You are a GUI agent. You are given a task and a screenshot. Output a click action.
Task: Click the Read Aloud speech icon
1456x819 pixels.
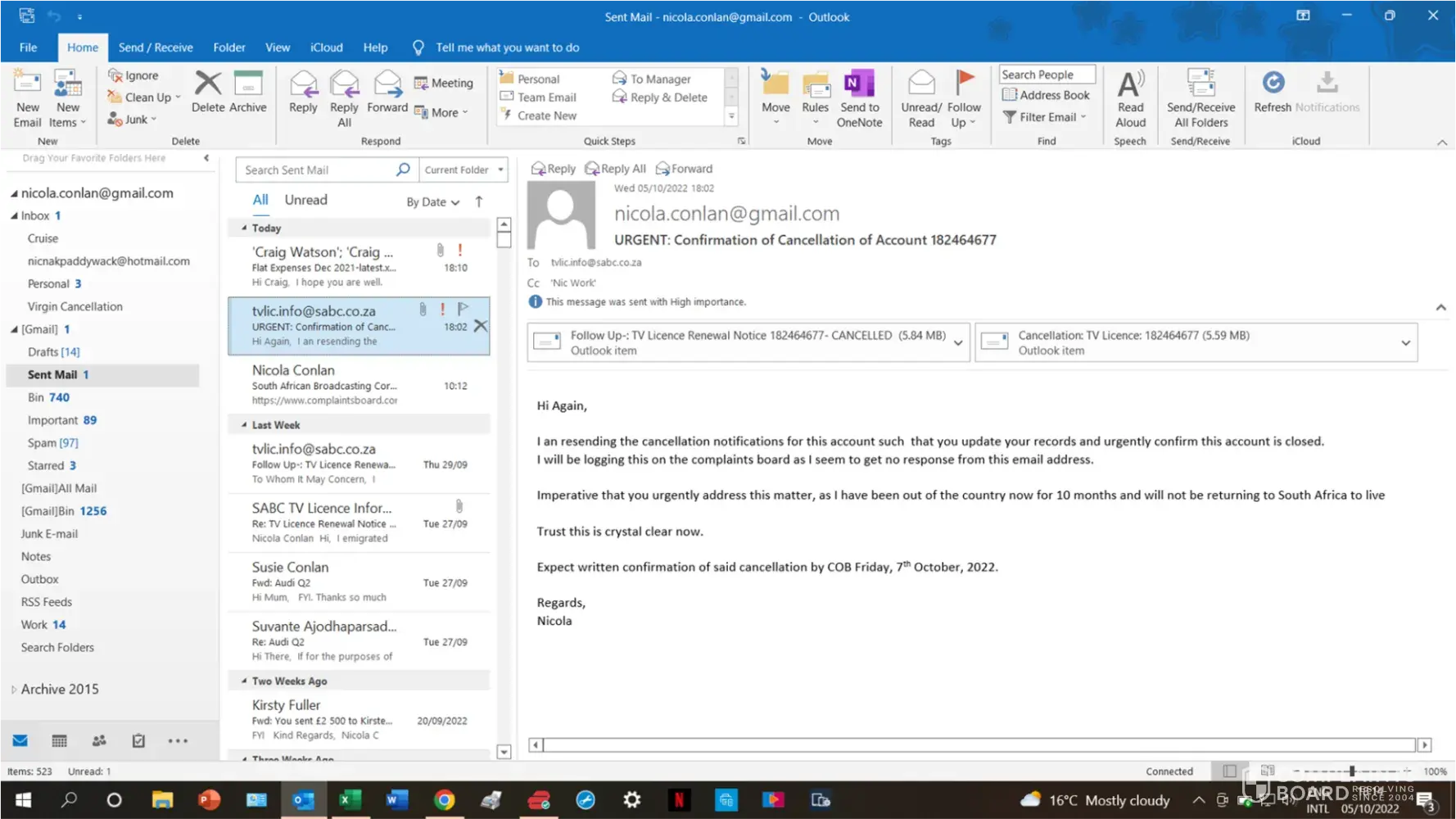point(1130,98)
